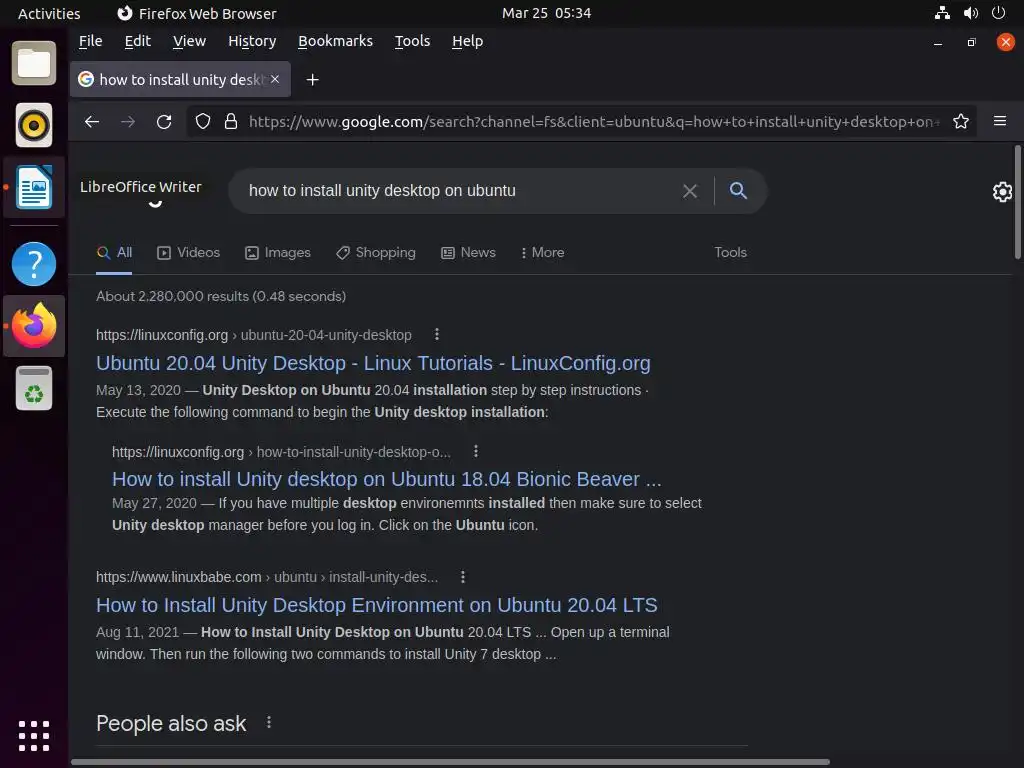This screenshot has width=1024, height=768.
Task: Open LibreOffice Writer from the dock
Action: coord(34,187)
